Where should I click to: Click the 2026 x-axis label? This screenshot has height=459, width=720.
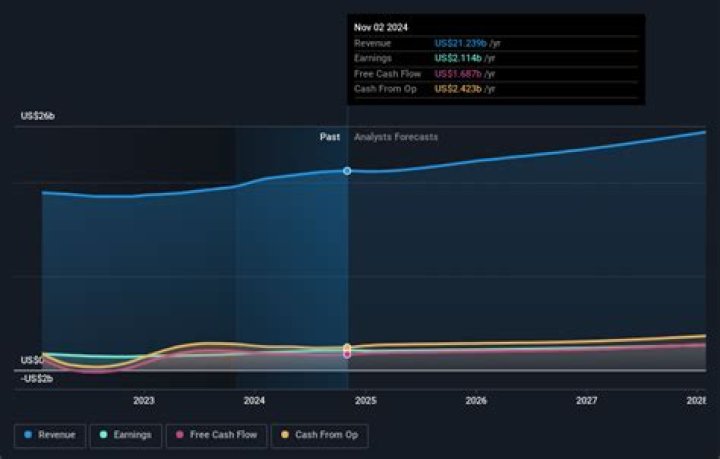tap(476, 401)
